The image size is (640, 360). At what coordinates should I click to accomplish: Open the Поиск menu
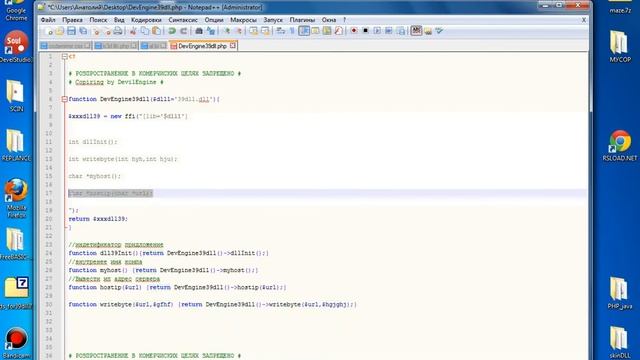[98, 20]
